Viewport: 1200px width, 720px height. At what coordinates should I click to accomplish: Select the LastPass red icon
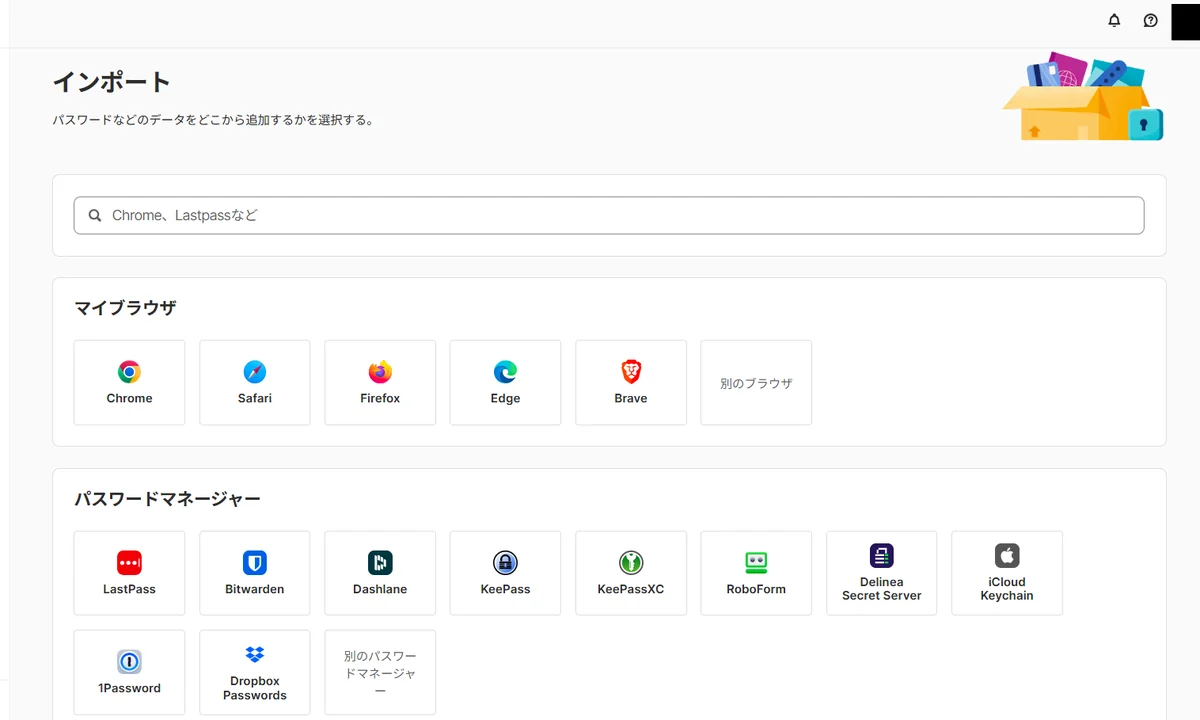[129, 563]
